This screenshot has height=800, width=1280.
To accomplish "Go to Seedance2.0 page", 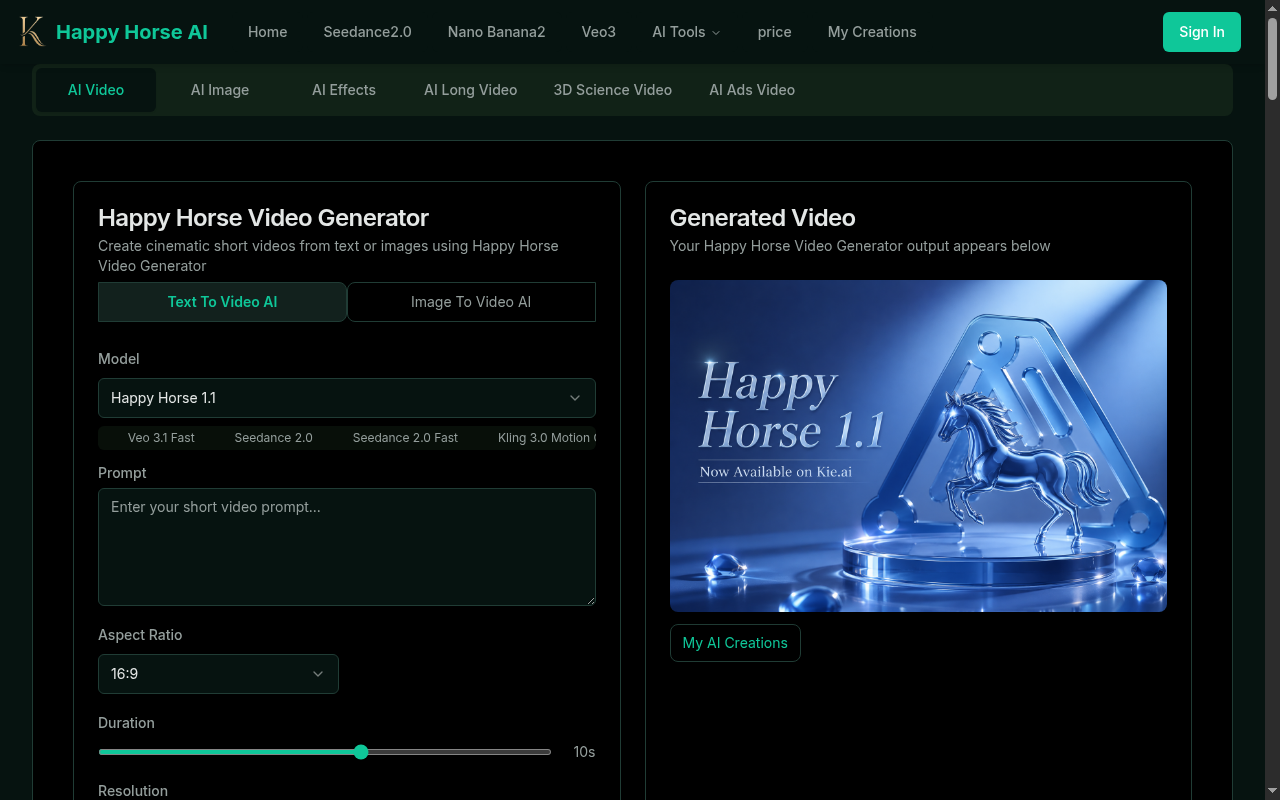I will [367, 32].
